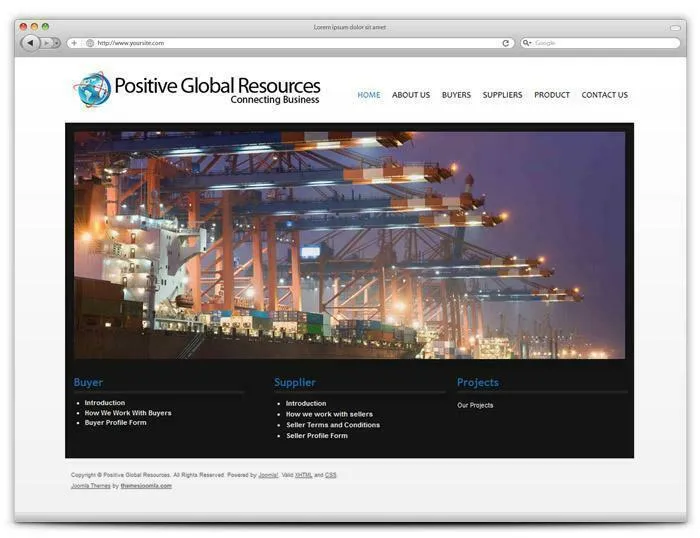Click the red close window button

point(23,27)
